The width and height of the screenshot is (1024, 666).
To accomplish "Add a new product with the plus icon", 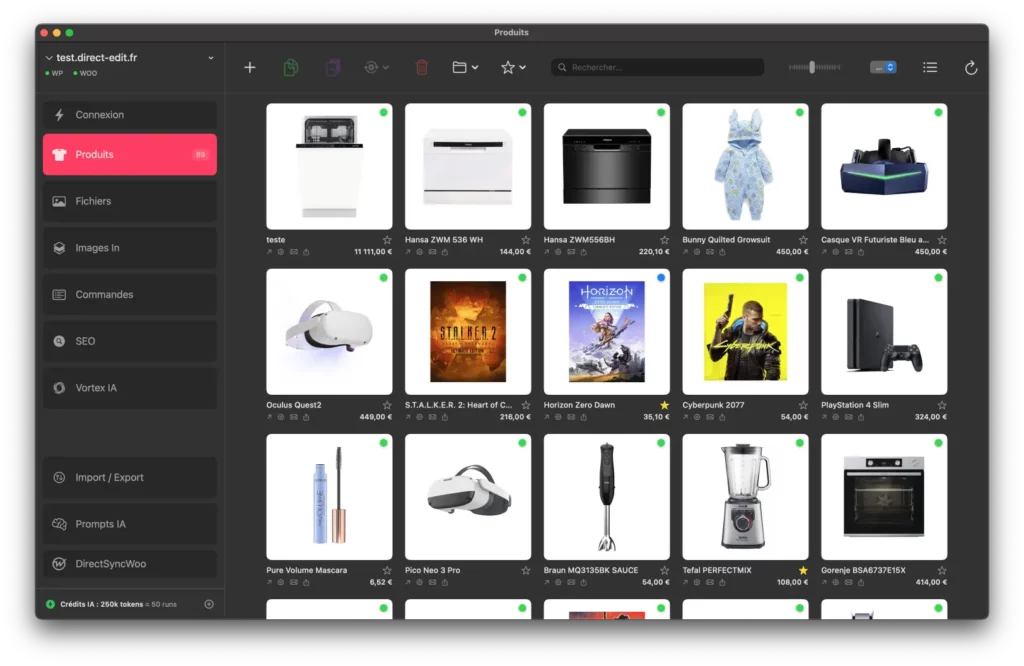I will point(249,67).
